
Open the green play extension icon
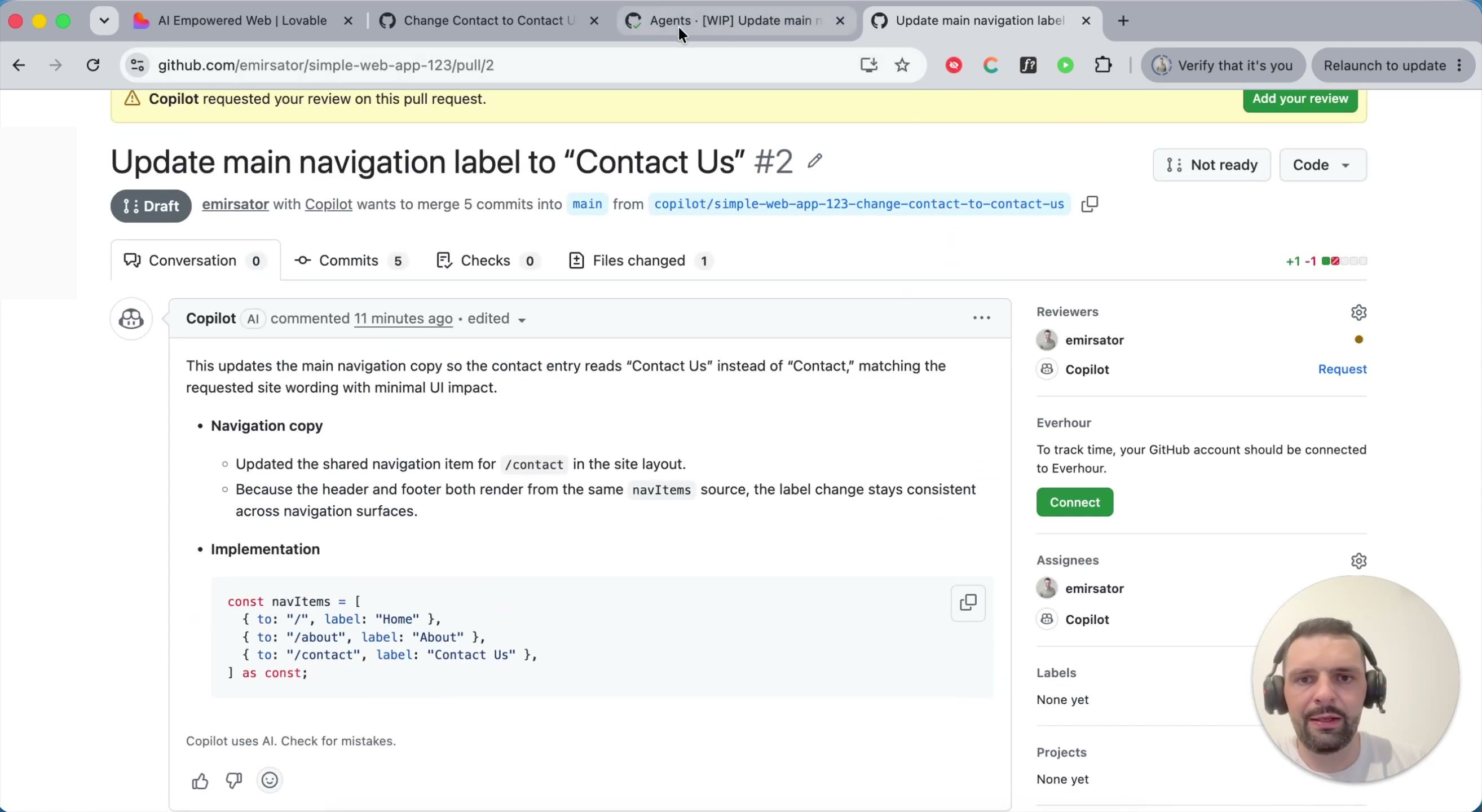click(1065, 65)
